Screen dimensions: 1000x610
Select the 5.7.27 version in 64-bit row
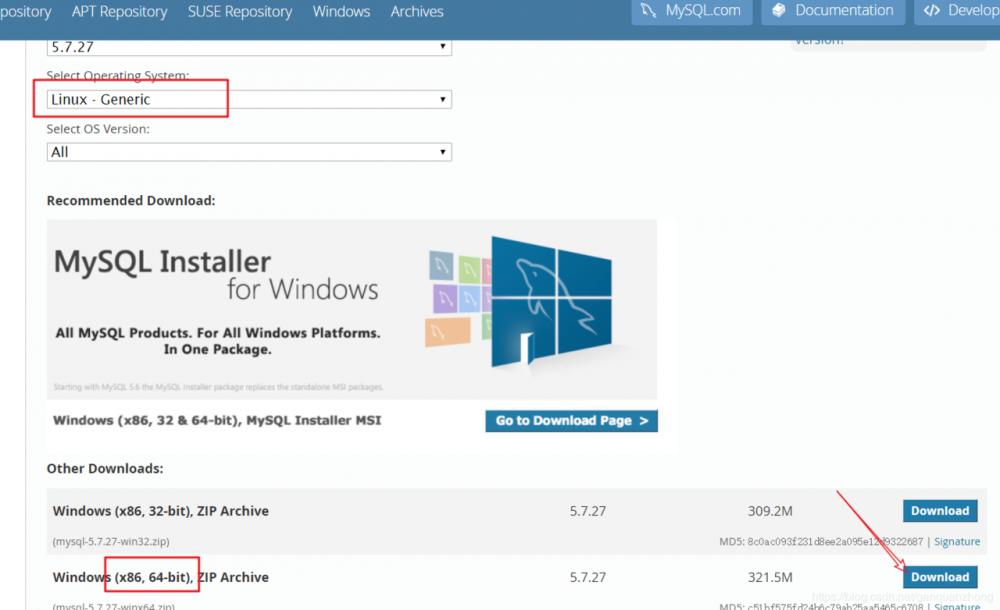point(587,577)
